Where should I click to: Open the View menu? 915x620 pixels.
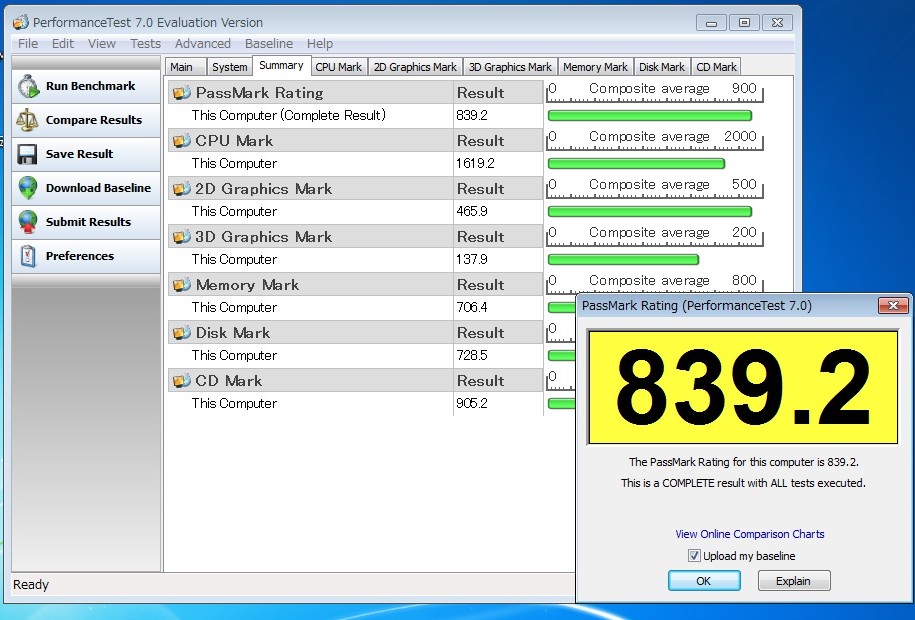[102, 44]
